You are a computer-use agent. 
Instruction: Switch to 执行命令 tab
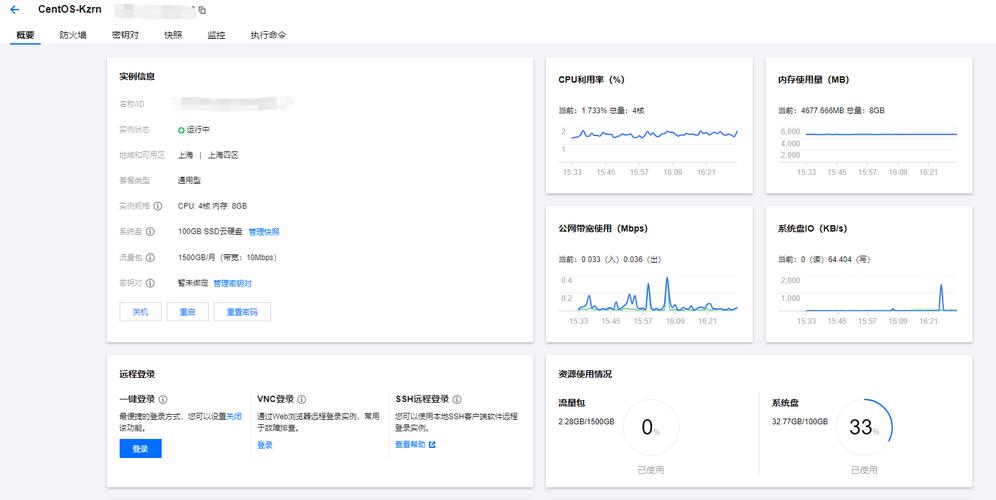click(268, 35)
